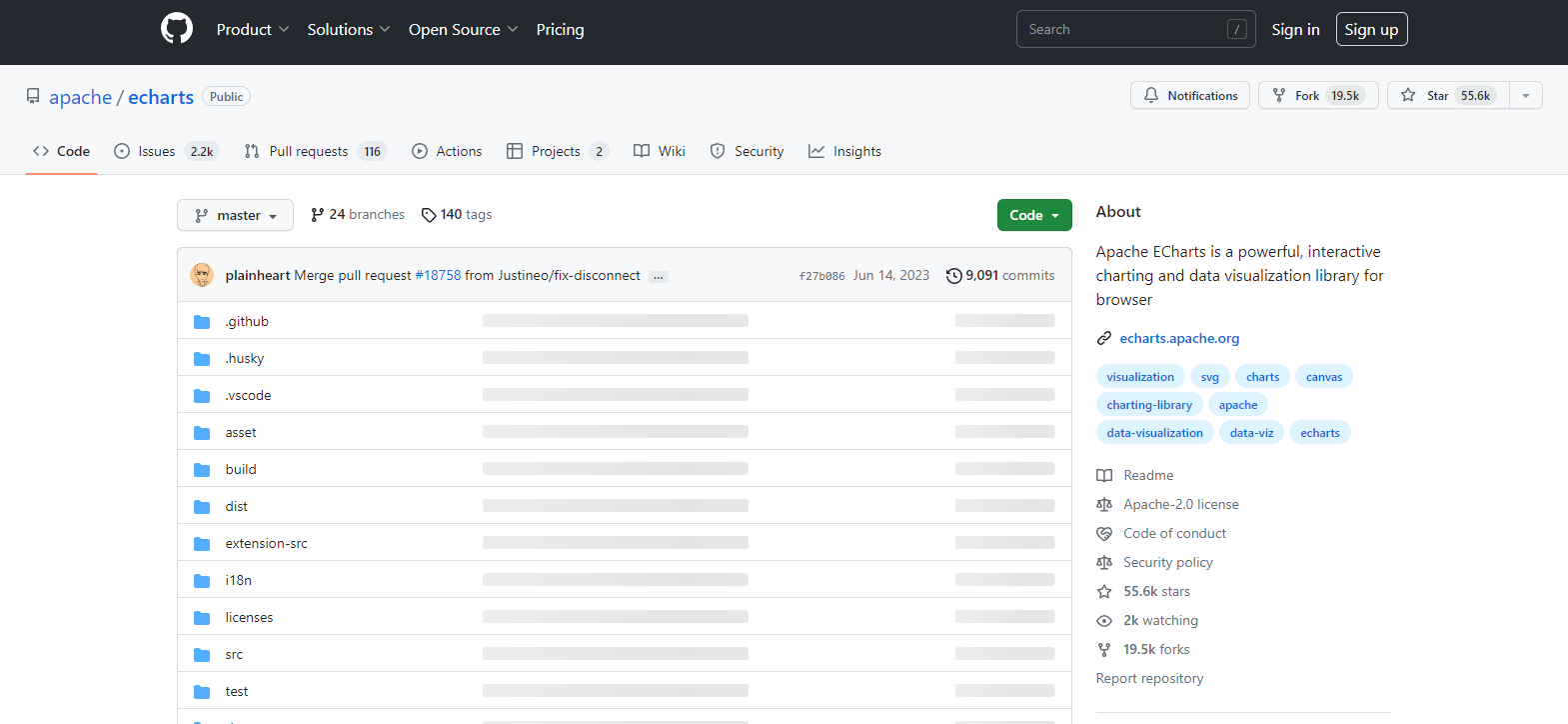The width and height of the screenshot is (1568, 724).
Task: Click the book icon next to Readme
Action: (x=1104, y=476)
